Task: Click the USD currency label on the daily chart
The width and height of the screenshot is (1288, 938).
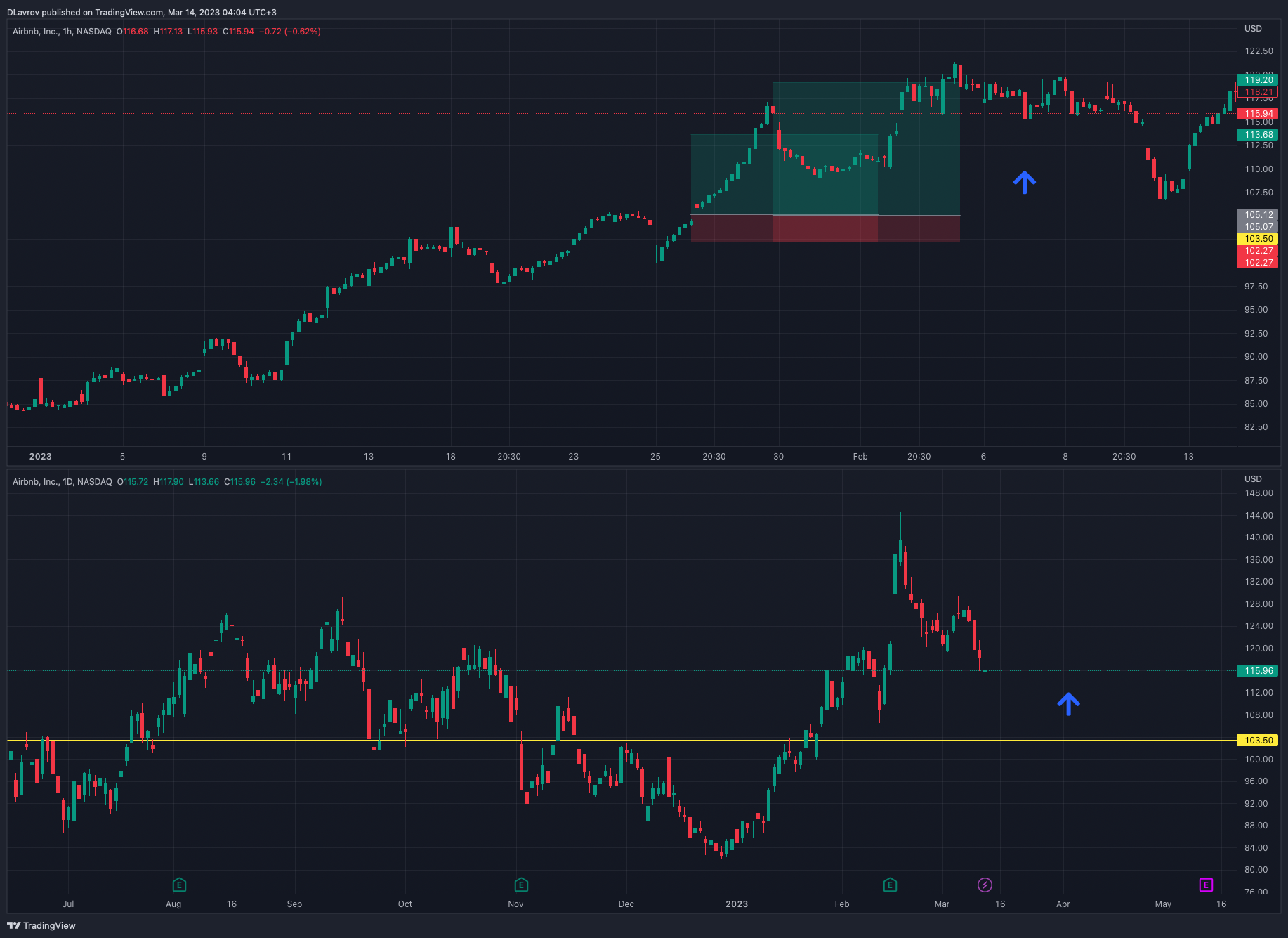Action: point(1253,479)
